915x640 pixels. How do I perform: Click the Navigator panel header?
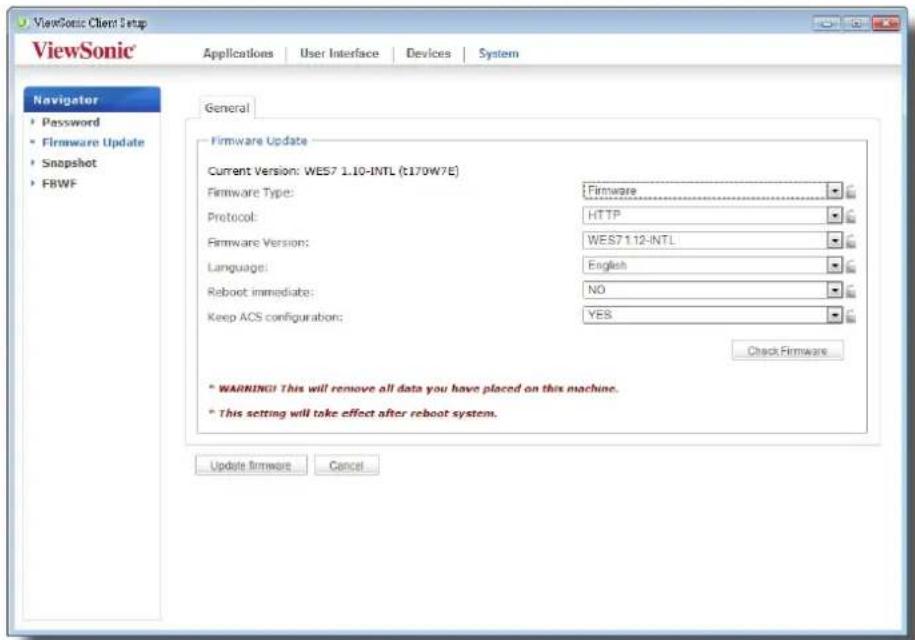[92, 100]
